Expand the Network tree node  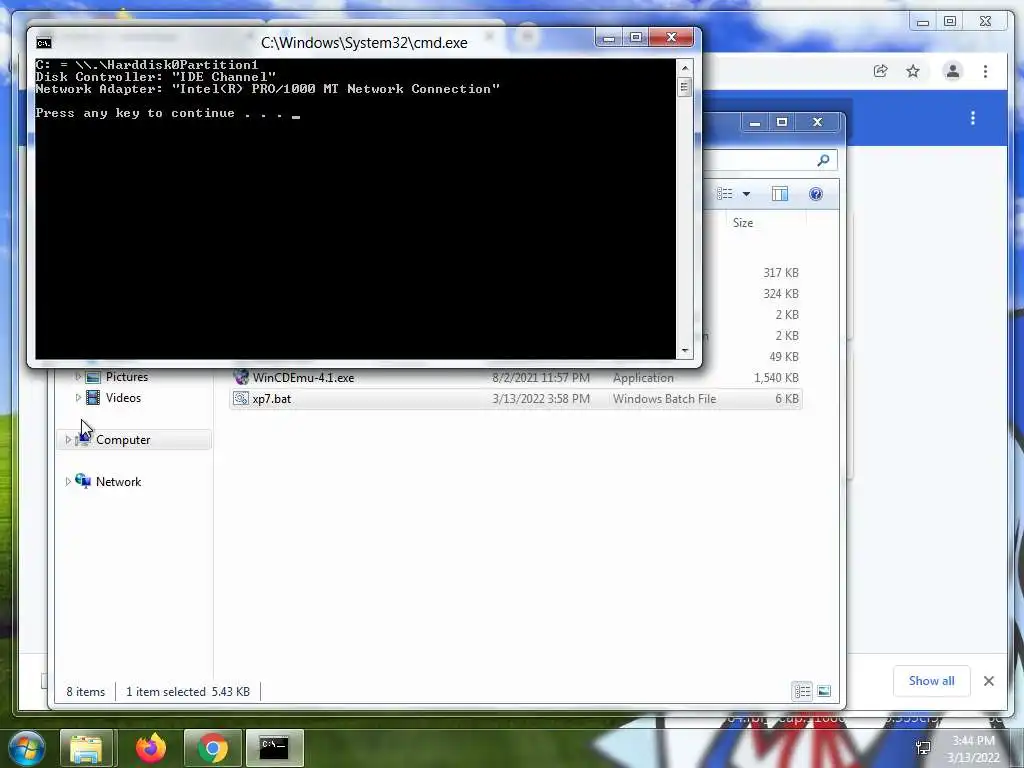[x=68, y=482]
